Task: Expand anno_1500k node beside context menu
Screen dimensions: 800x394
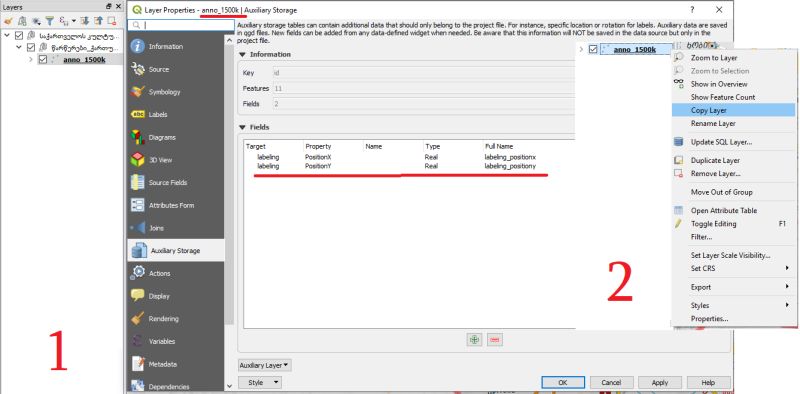Action: pyautogui.click(x=581, y=50)
